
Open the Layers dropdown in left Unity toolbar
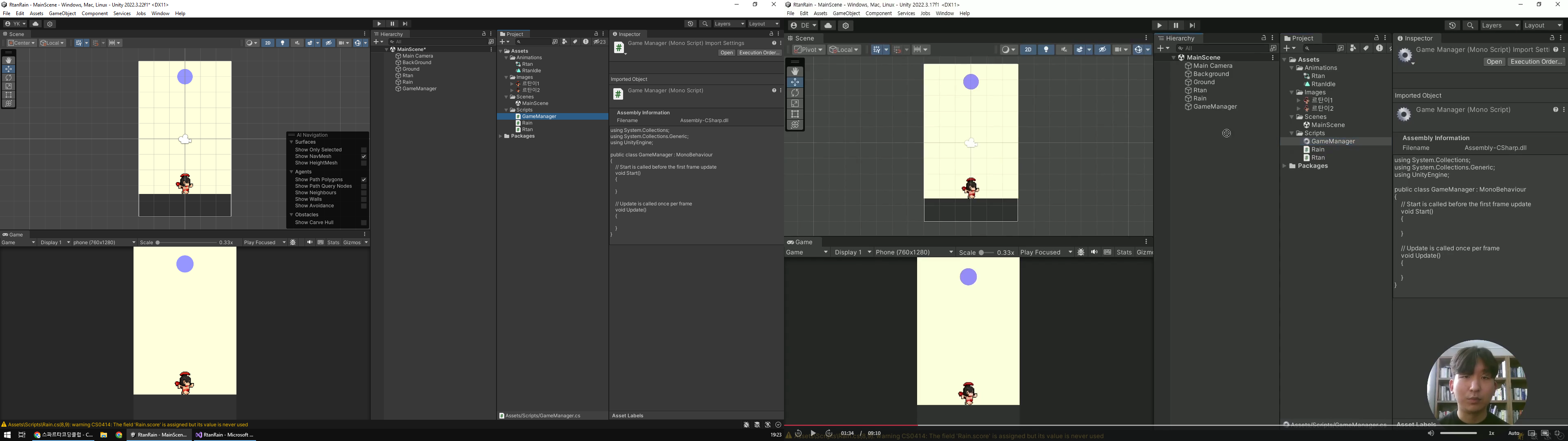(729, 24)
